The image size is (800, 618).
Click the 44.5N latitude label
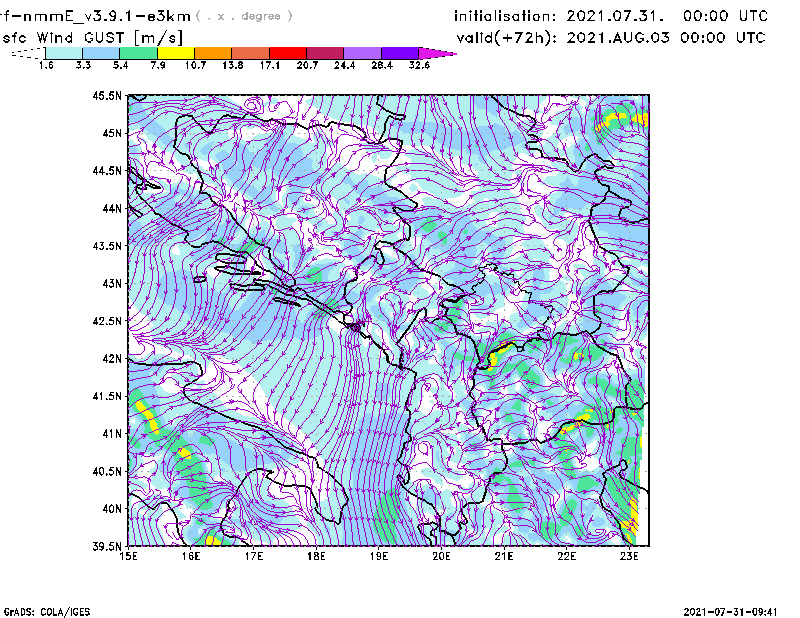pos(107,170)
